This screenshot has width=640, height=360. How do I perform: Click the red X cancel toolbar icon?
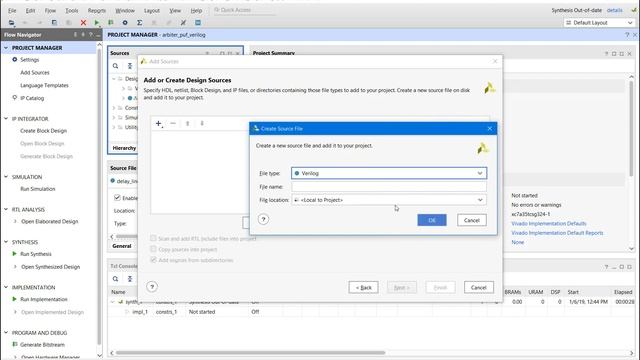click(x=83, y=23)
